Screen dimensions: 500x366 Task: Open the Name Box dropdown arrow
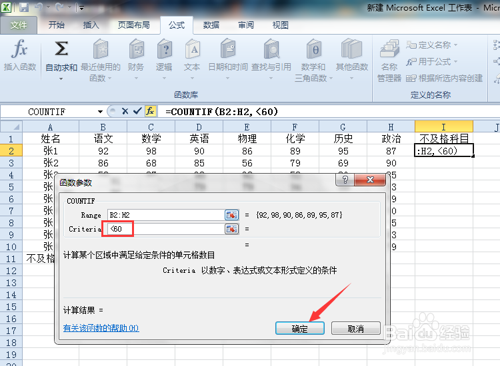pos(100,112)
